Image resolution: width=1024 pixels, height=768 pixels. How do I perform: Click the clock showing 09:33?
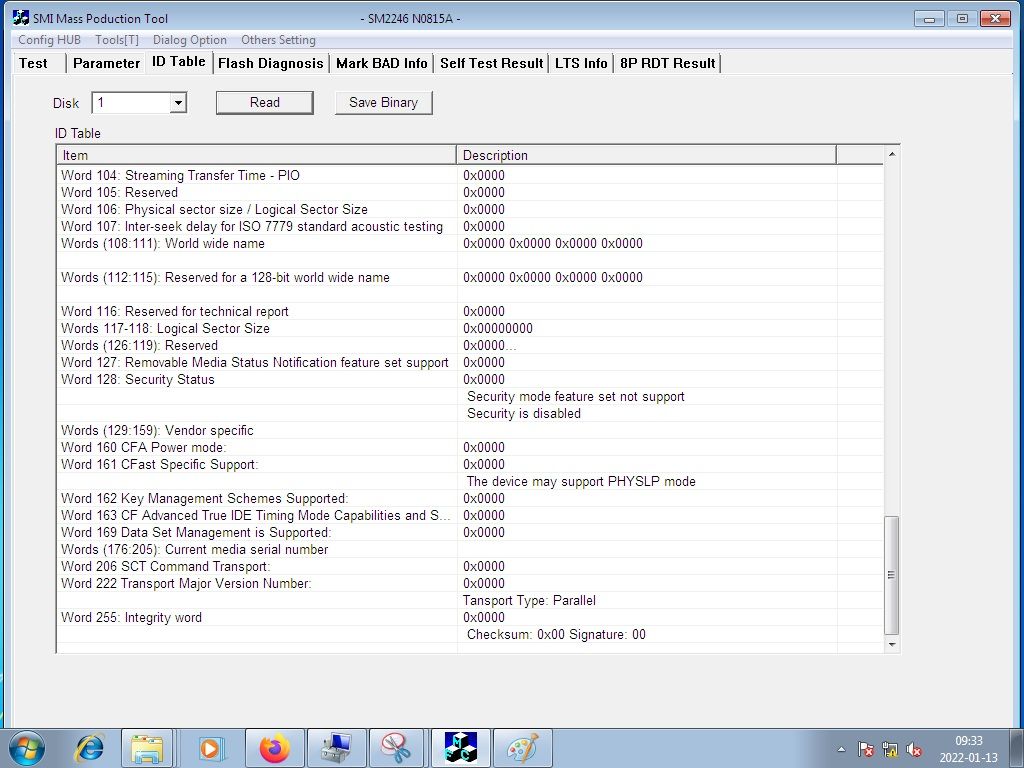pyautogui.click(x=968, y=741)
